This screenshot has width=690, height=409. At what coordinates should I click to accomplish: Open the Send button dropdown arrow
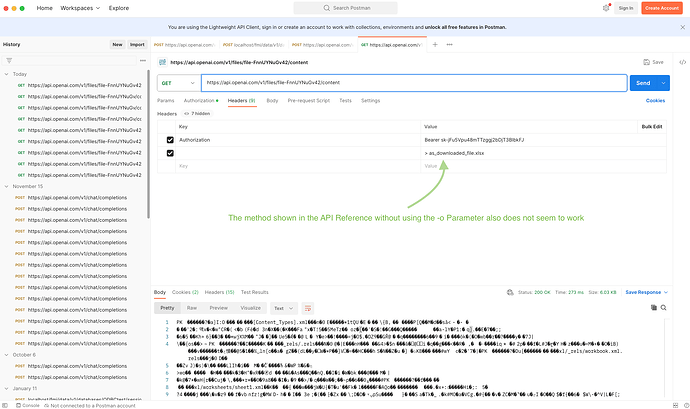(x=663, y=83)
